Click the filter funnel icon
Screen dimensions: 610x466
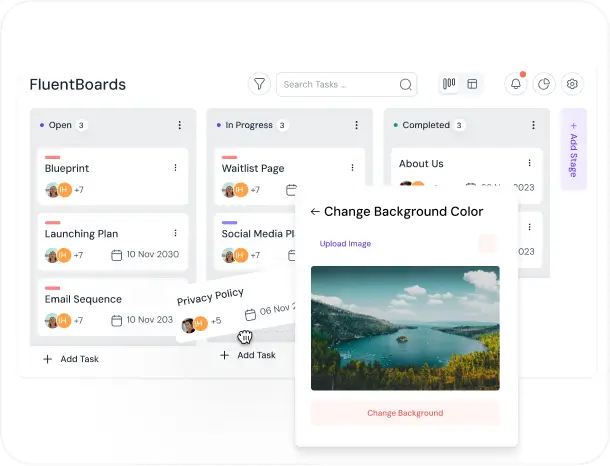[x=259, y=85]
